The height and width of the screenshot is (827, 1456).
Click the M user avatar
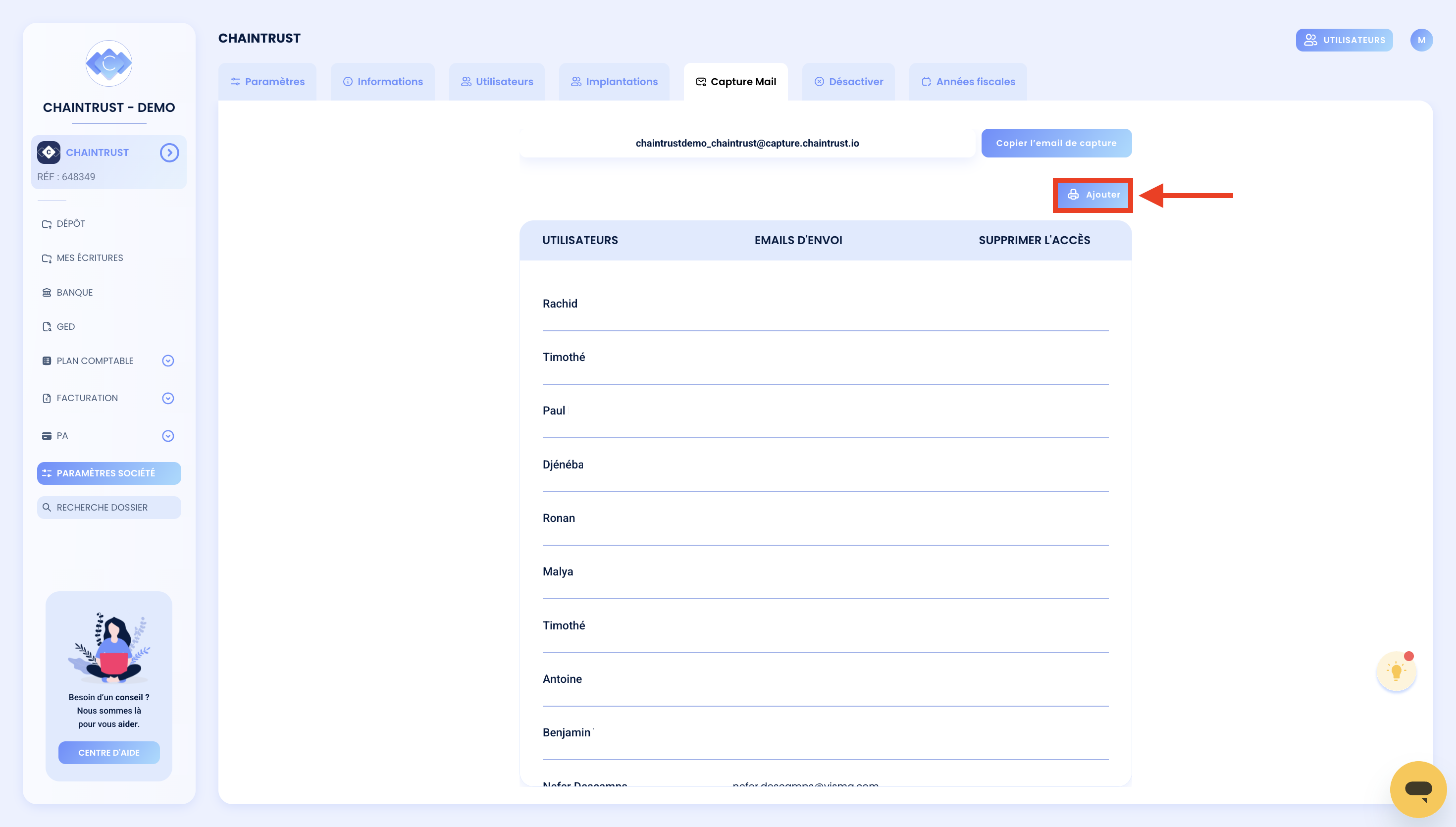click(1421, 40)
